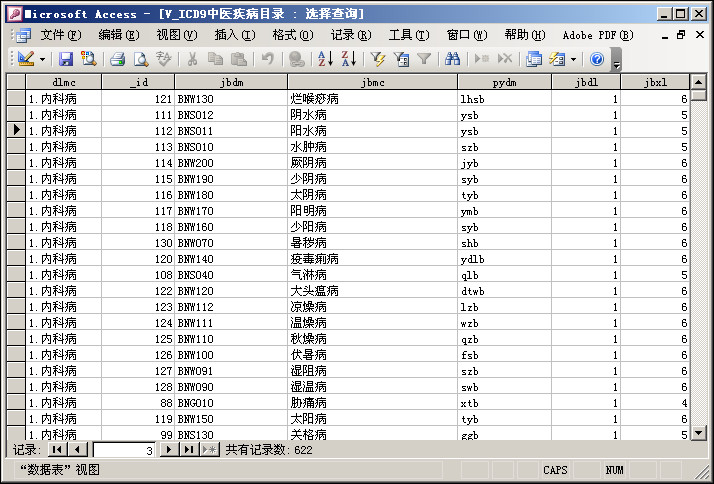Click the select-all box above row selectors
This screenshot has height=484, width=714.
[x=16, y=82]
